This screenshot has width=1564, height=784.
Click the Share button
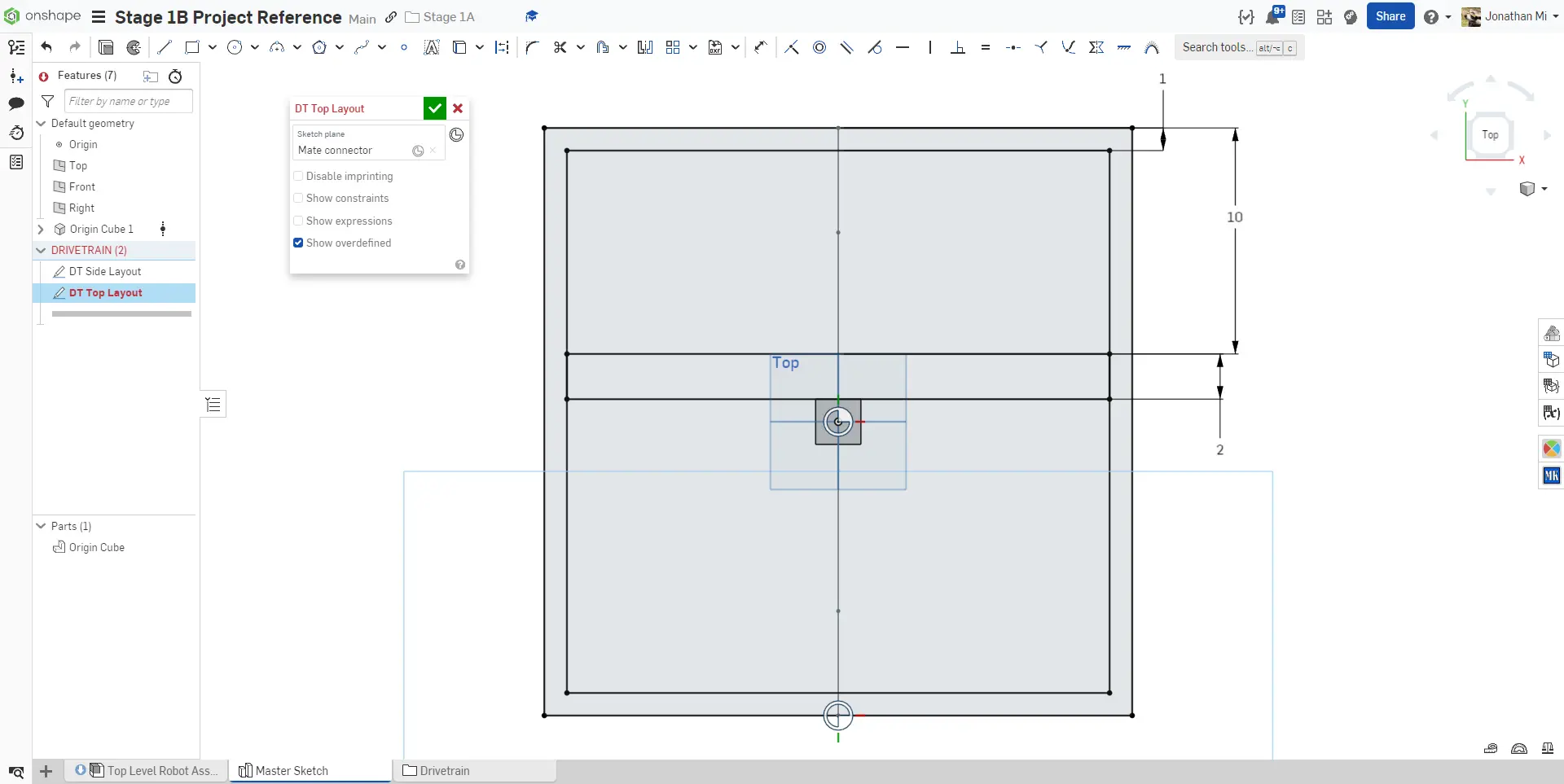[x=1390, y=16]
